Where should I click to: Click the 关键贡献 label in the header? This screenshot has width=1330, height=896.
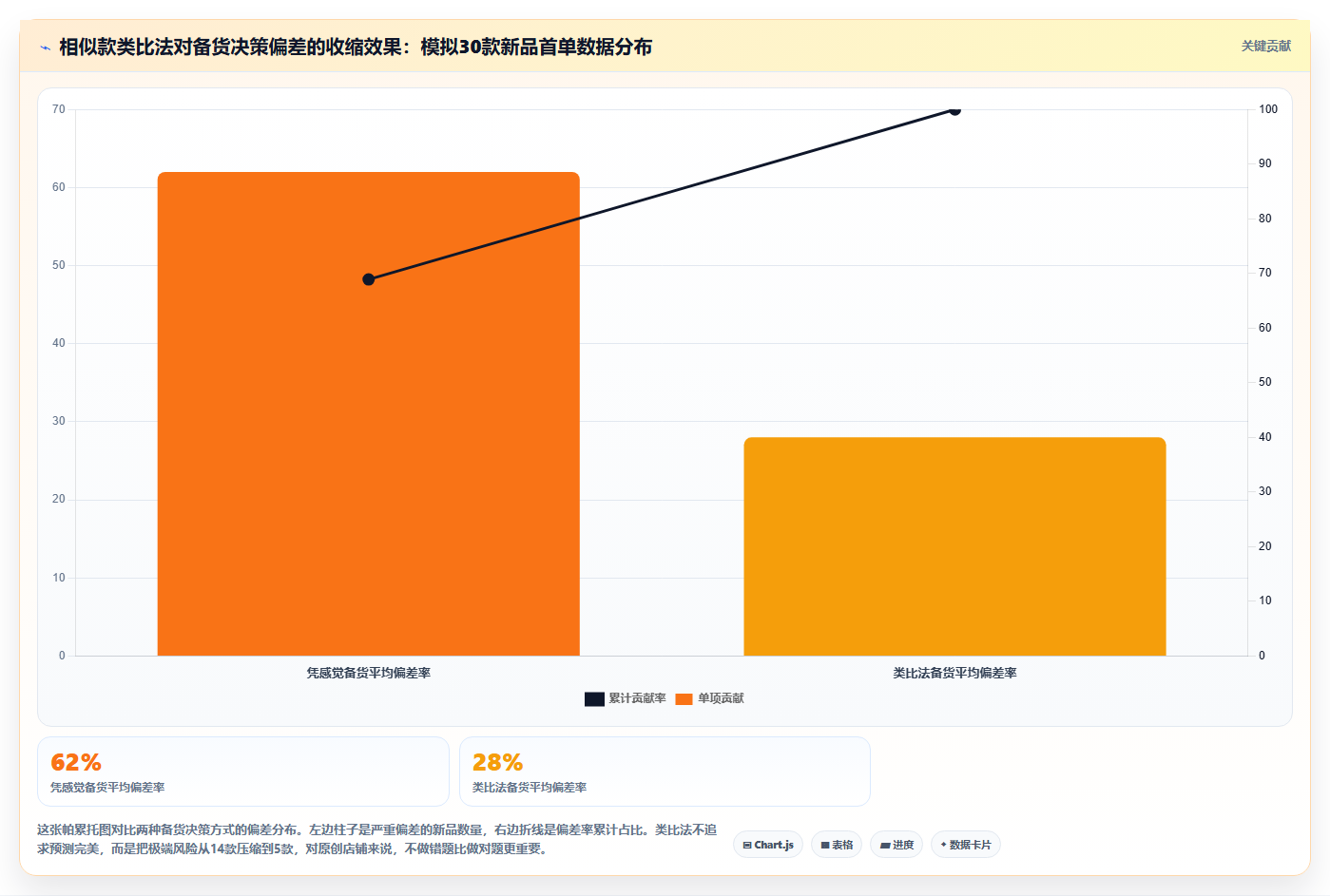1265,46
